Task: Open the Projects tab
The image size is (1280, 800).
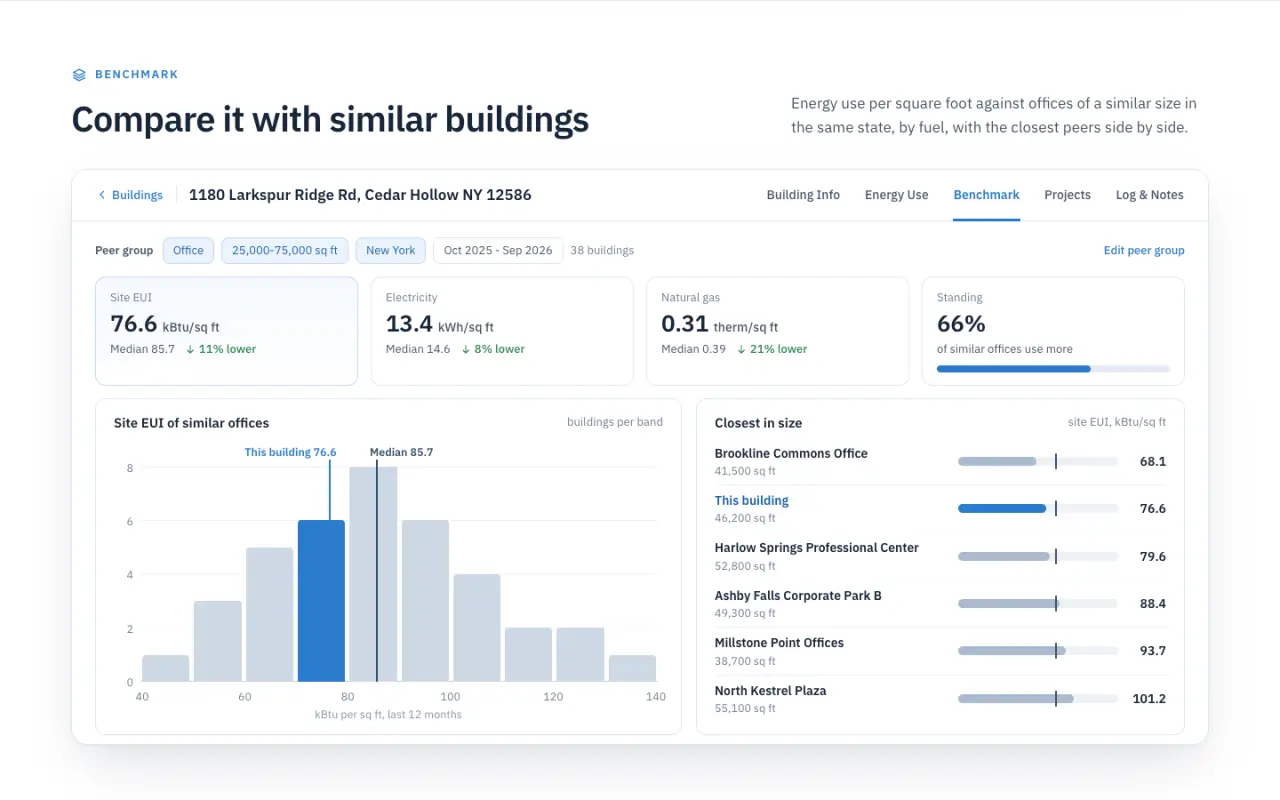Action: (1067, 195)
